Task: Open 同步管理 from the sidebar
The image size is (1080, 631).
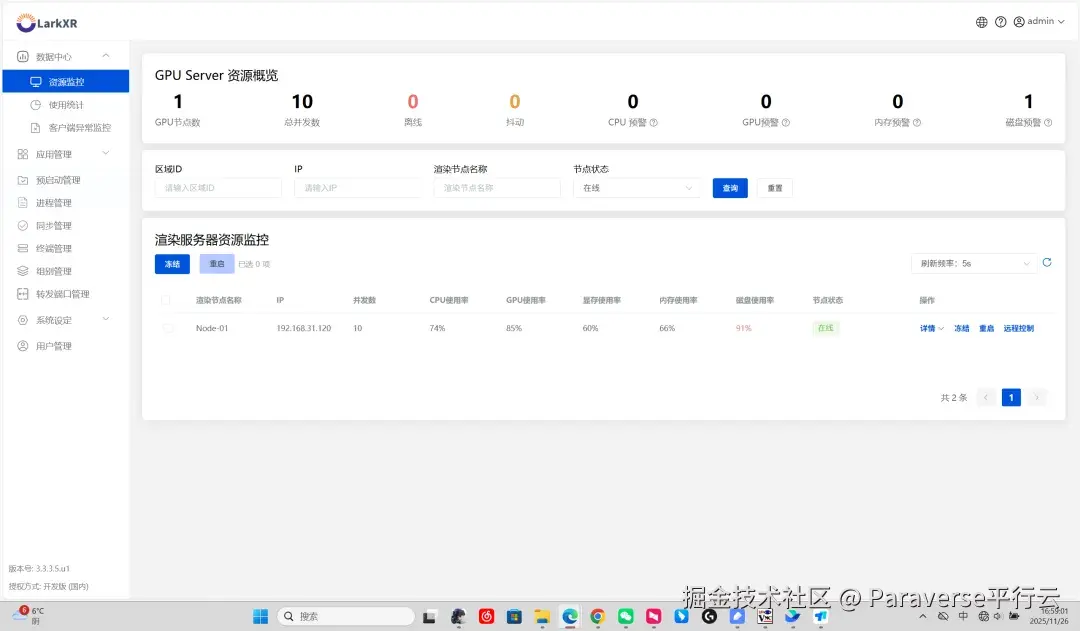Action: coord(54,225)
